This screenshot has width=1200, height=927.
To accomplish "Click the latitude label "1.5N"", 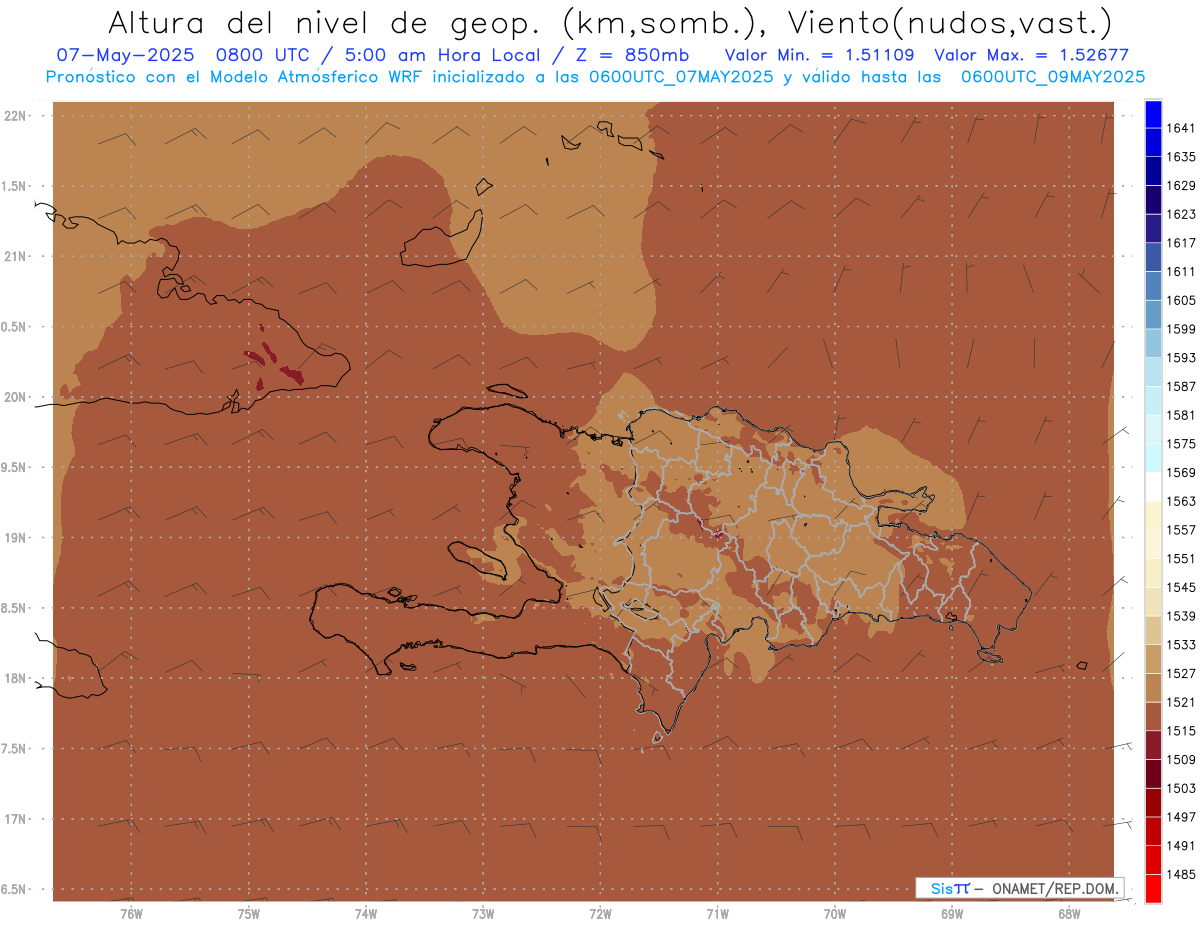I will pyautogui.click(x=15, y=186).
